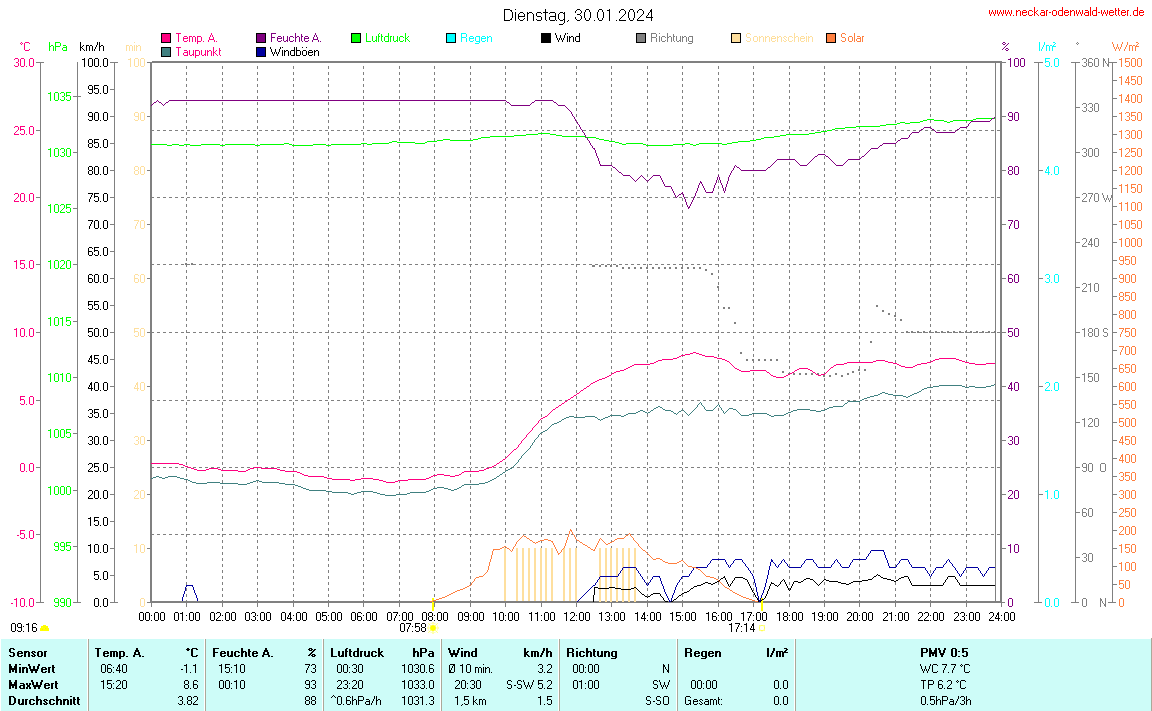Screen dimensions: 1152x711
Task: Open the neckar-odenwald-wetter.de website link
Action: [1065, 12]
